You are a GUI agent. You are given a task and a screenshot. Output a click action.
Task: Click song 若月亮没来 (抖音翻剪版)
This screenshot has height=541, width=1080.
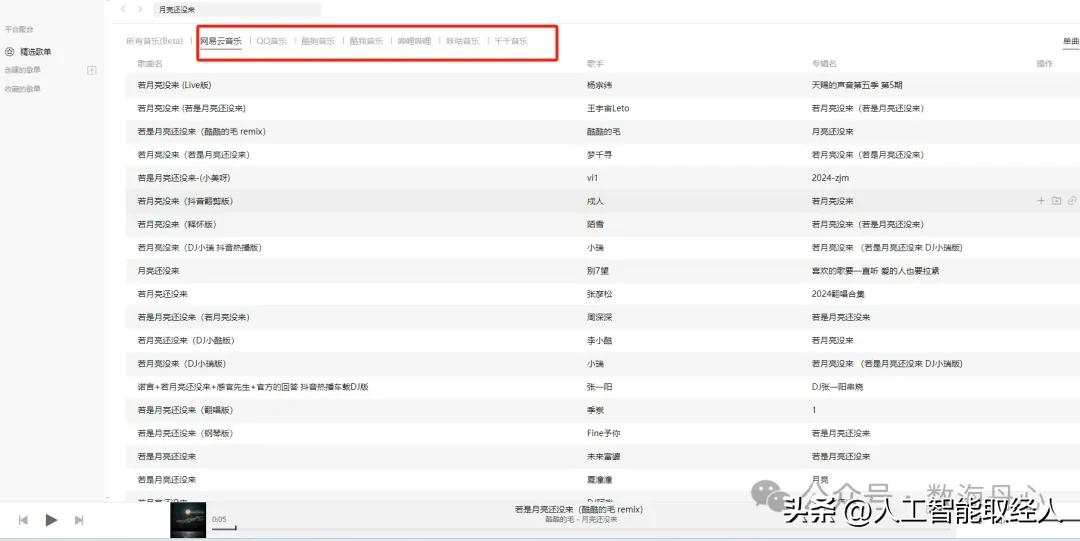(x=185, y=201)
